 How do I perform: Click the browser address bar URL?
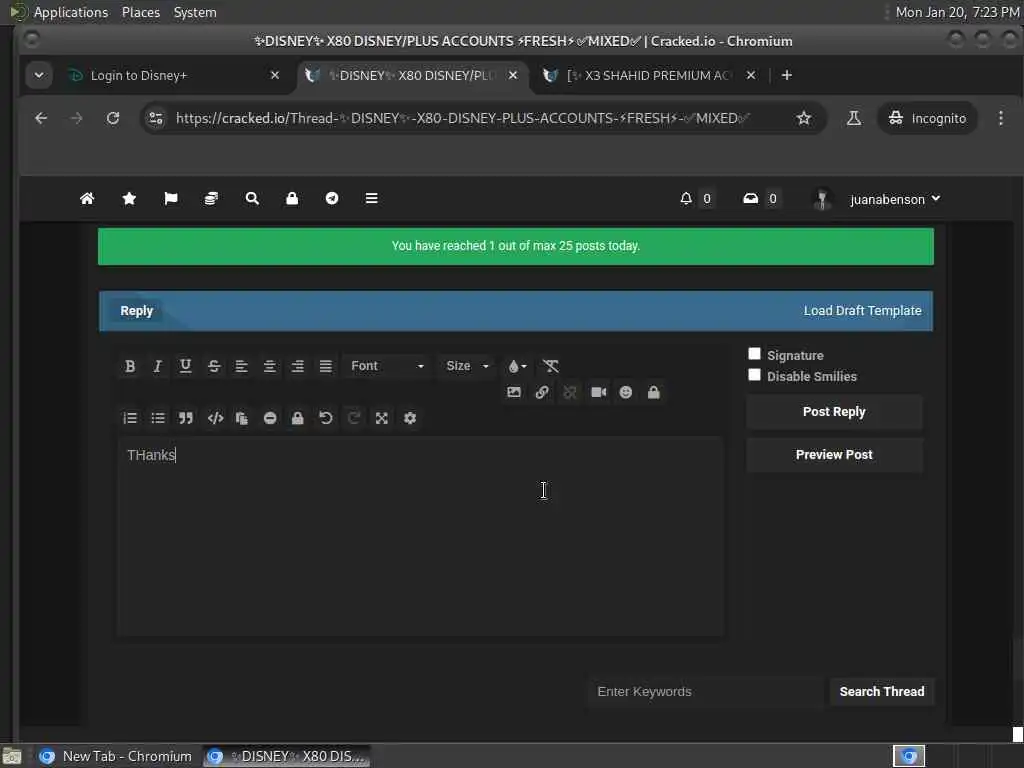click(x=462, y=118)
